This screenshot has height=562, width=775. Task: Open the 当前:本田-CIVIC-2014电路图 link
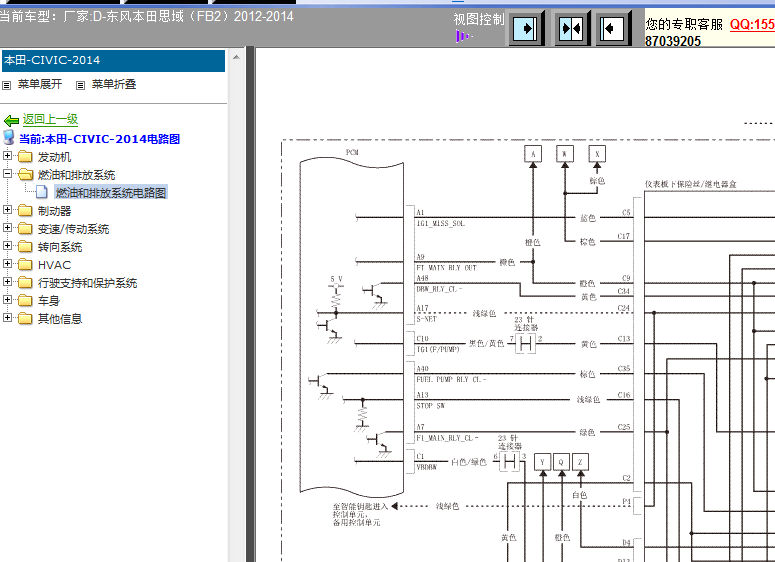pyautogui.click(x=99, y=139)
